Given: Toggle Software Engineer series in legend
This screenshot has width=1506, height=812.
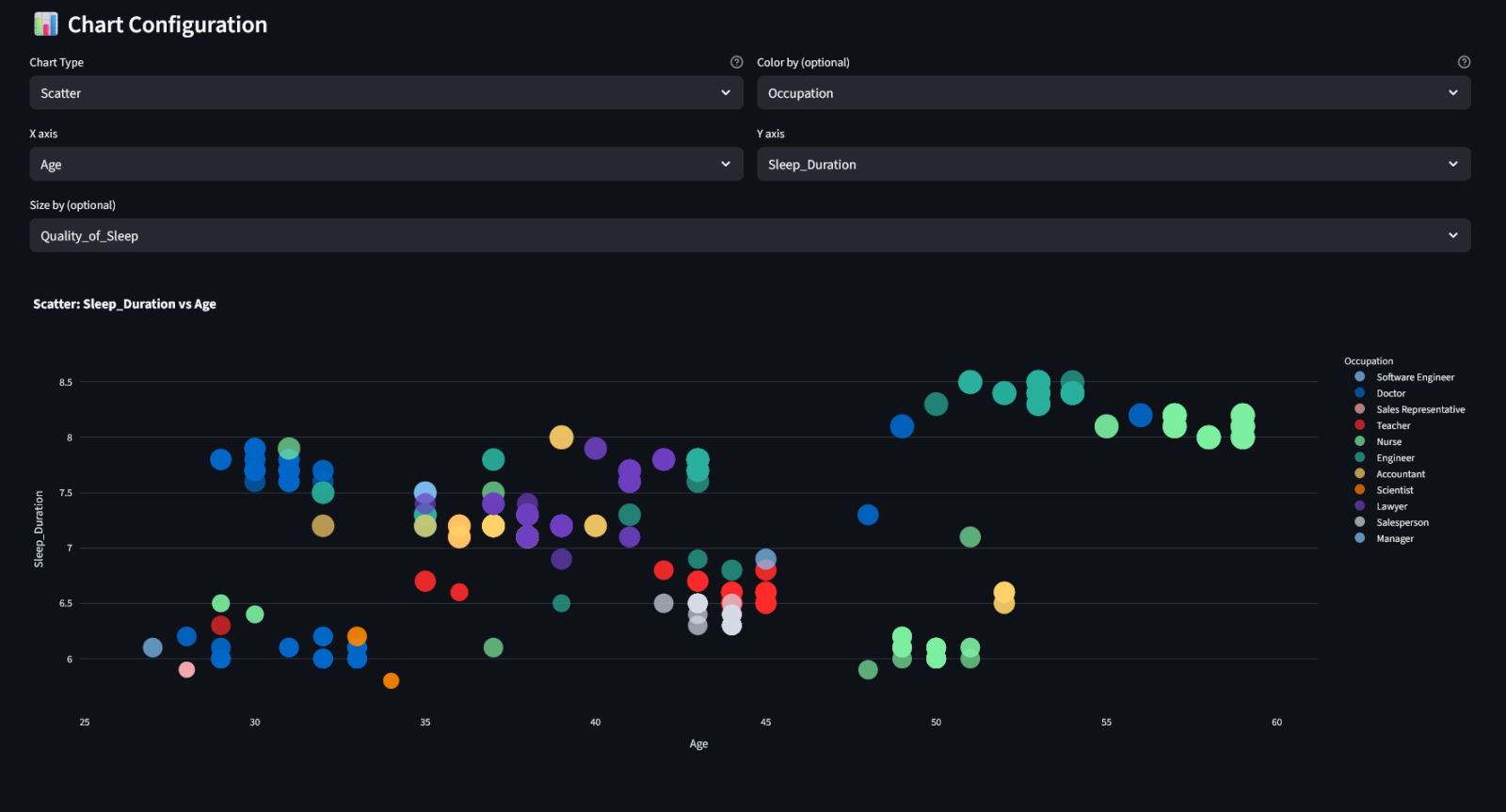Looking at the screenshot, I should click(x=1415, y=377).
